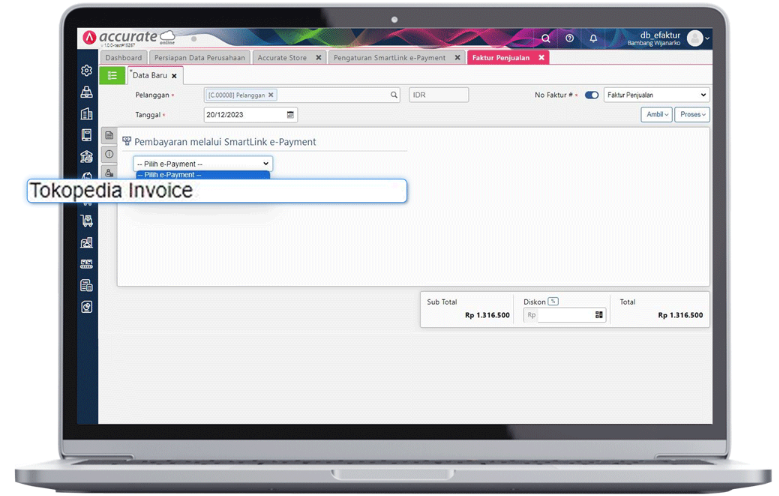Click the db_efaktur account name
The width and height of the screenshot is (779, 496).
[660, 35]
